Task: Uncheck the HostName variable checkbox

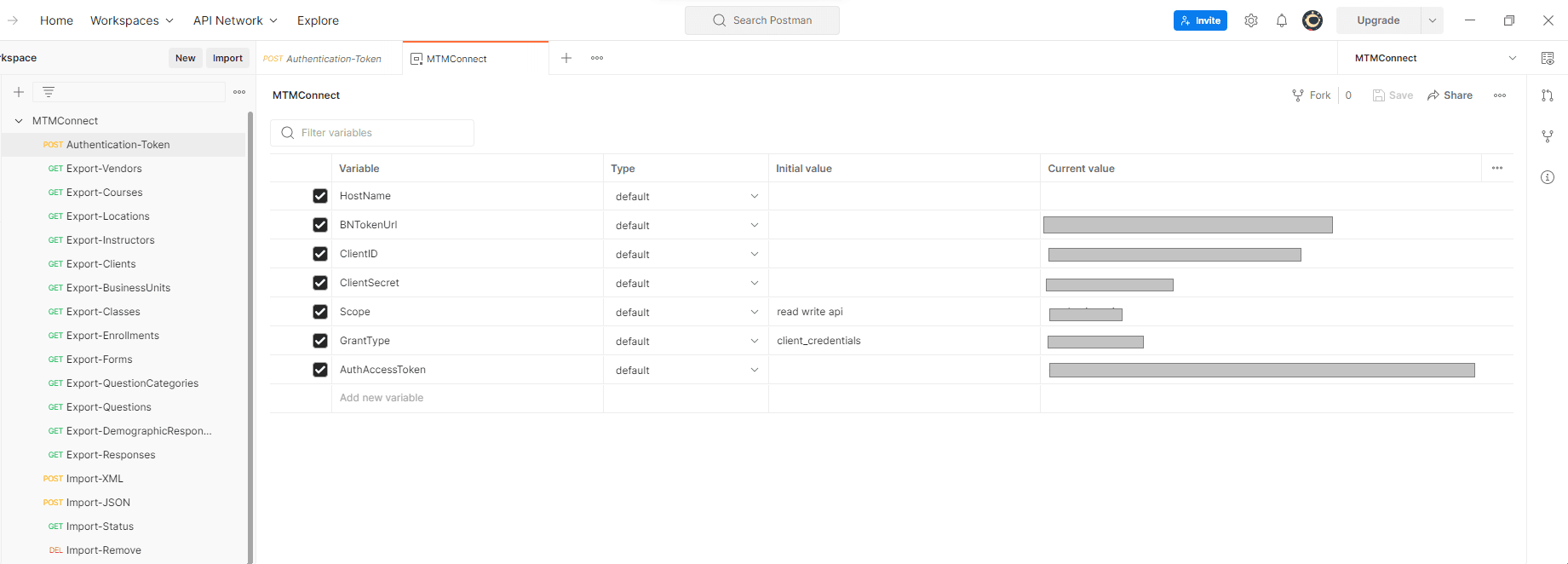Action: [x=320, y=196]
